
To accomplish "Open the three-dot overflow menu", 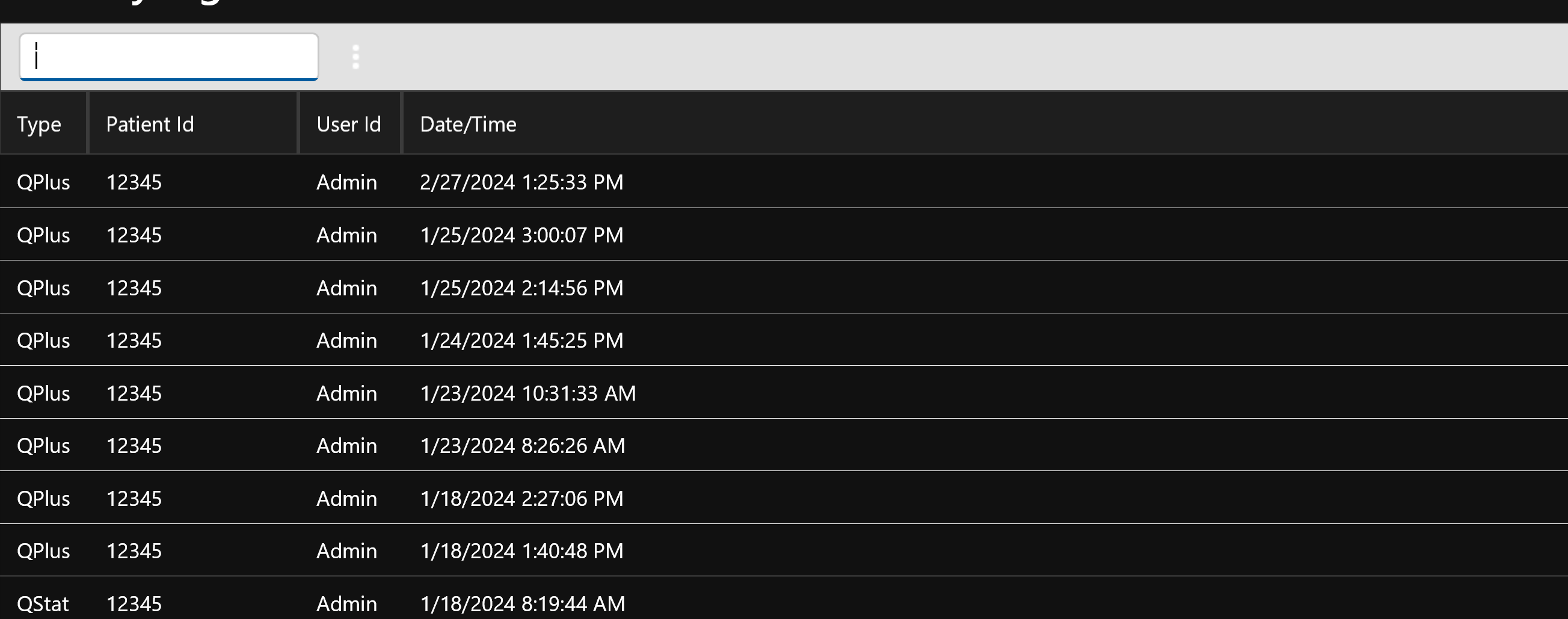I will 356,57.
